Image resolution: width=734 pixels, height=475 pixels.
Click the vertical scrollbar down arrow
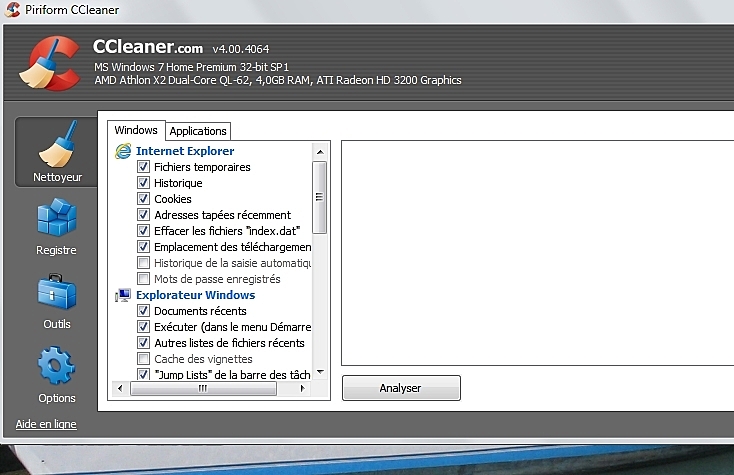tap(320, 373)
